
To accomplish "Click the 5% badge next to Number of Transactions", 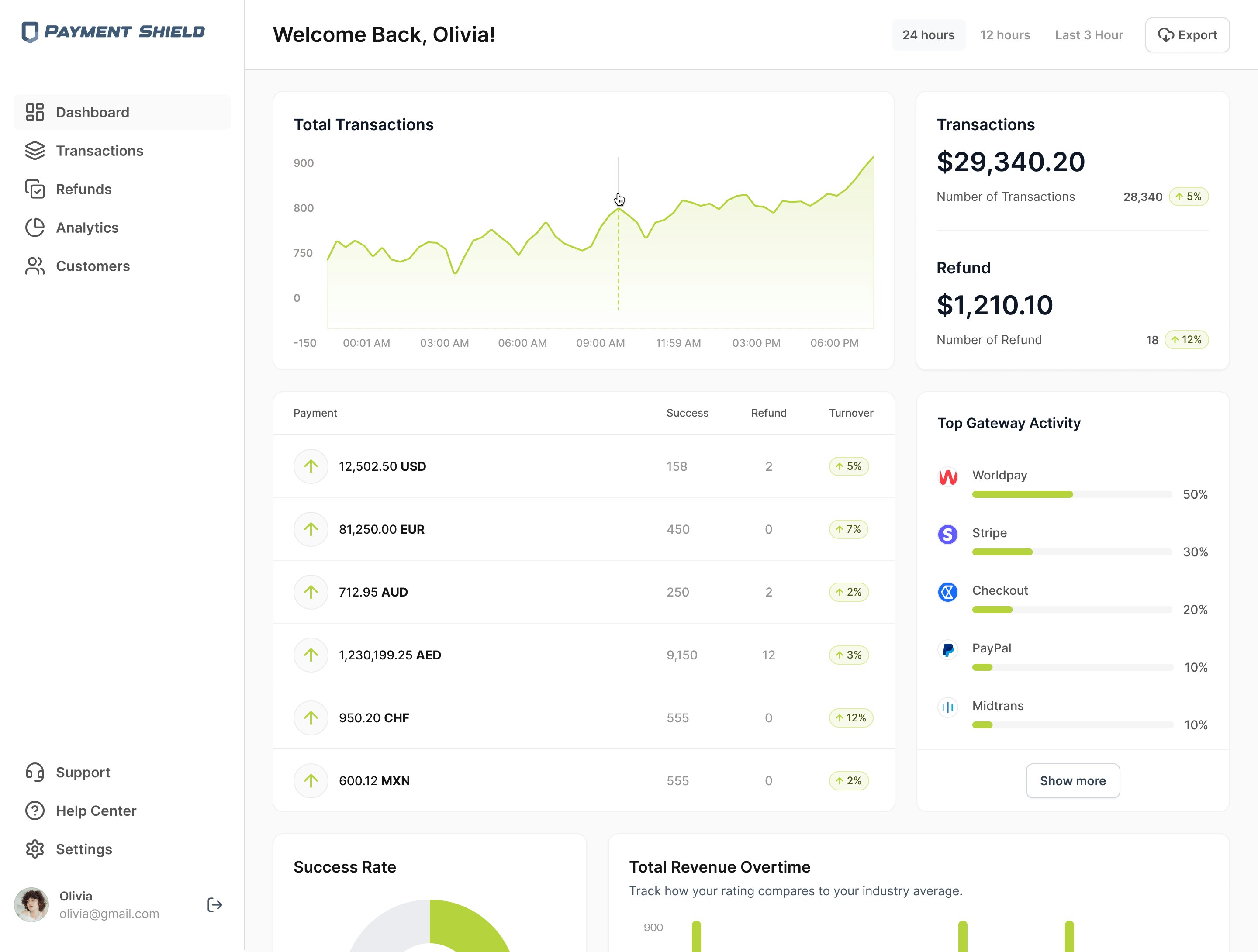I will 1189,197.
